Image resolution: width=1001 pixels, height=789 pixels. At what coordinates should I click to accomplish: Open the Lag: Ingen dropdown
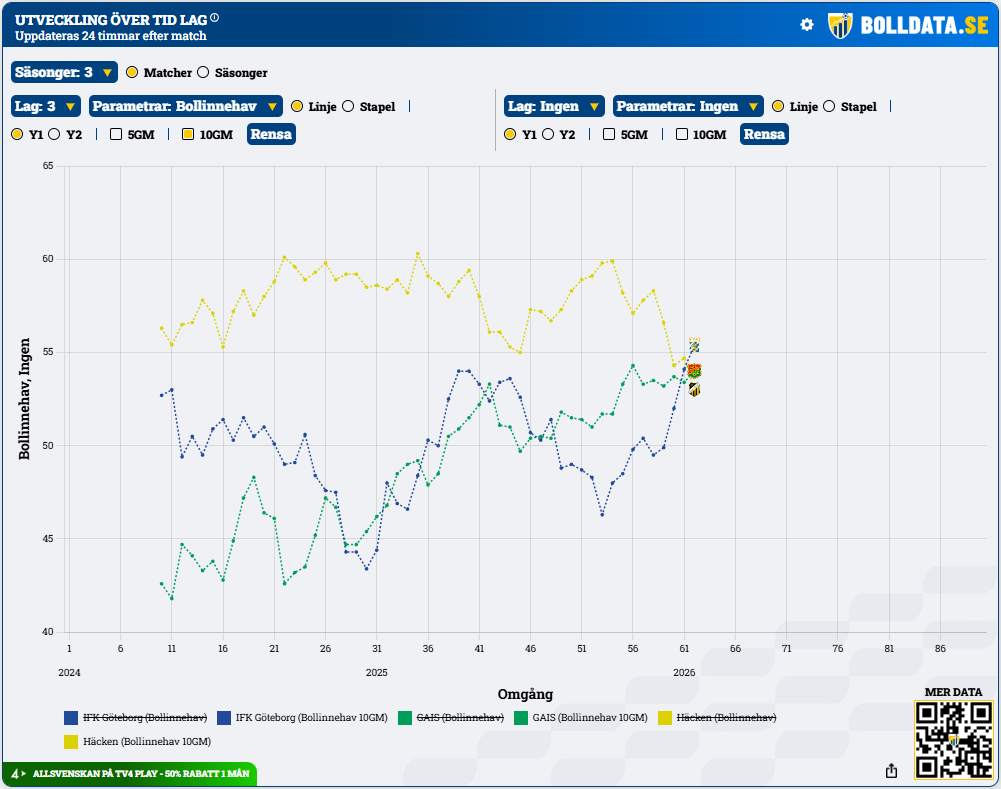[554, 107]
